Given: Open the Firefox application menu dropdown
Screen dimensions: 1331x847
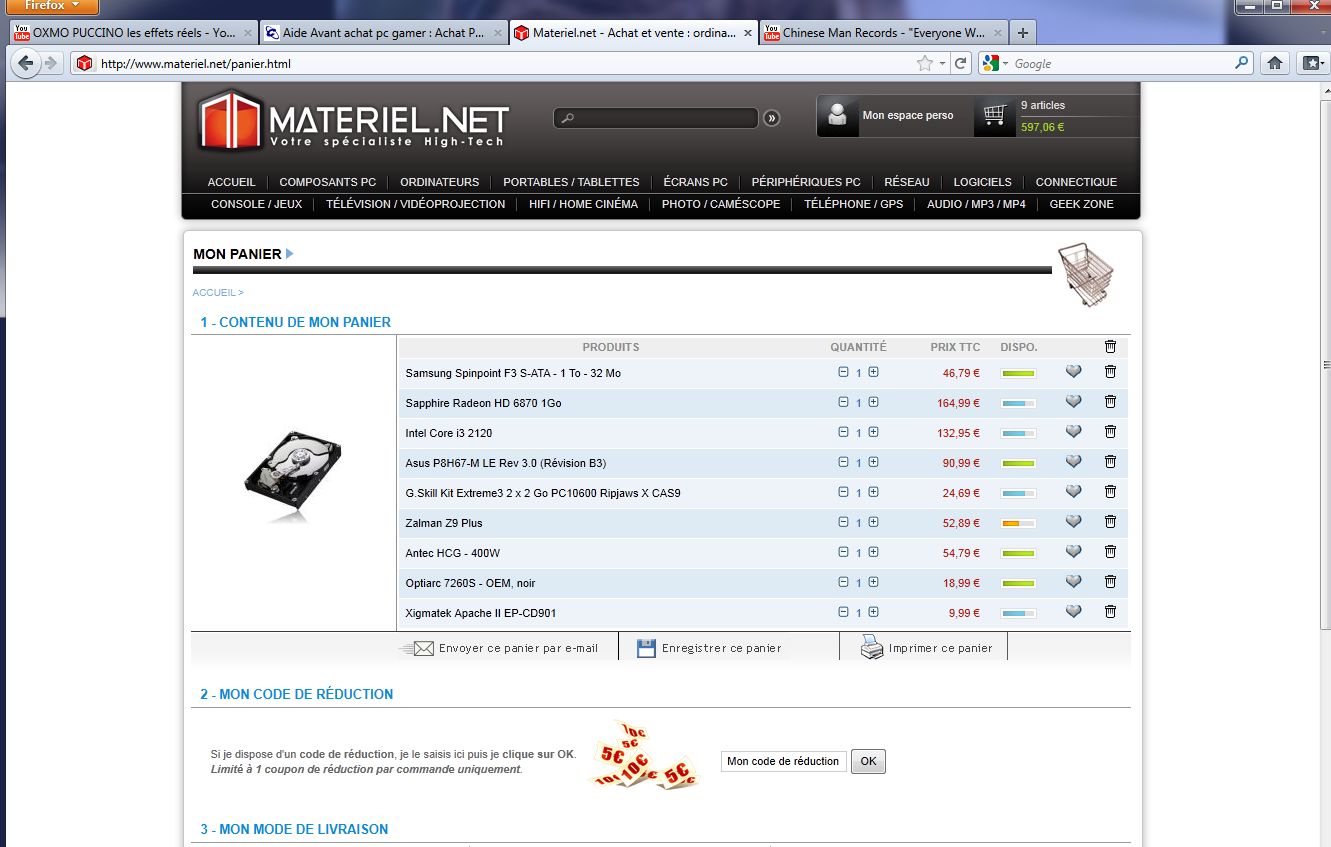Looking at the screenshot, I should 50,6.
